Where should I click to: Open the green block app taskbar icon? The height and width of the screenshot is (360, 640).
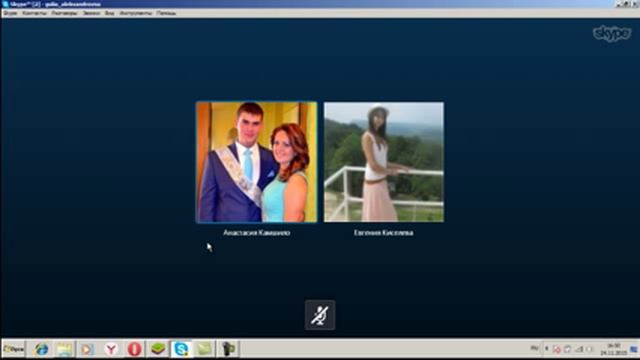coord(158,349)
